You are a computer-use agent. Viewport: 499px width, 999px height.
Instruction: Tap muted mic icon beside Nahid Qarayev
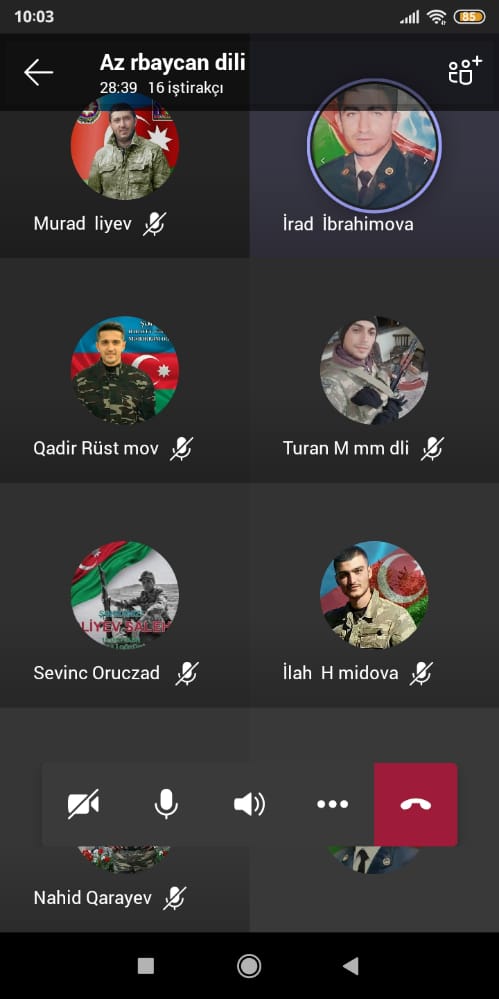pos(175,898)
